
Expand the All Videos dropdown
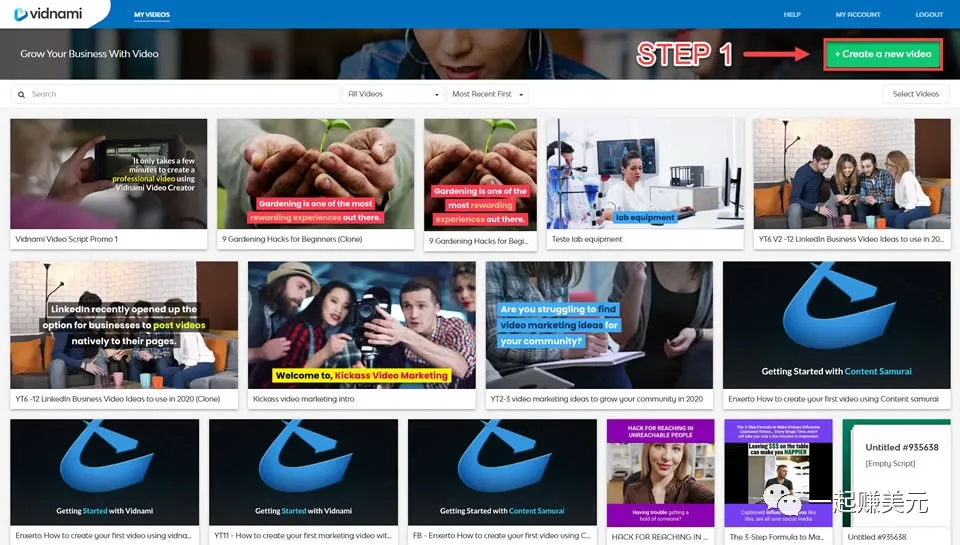pos(393,94)
